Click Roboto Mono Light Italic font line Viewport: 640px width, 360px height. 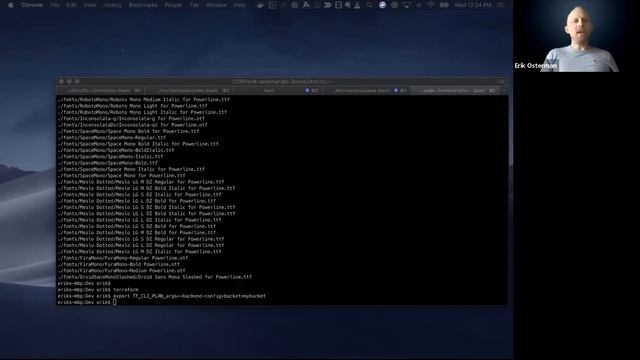click(142, 112)
